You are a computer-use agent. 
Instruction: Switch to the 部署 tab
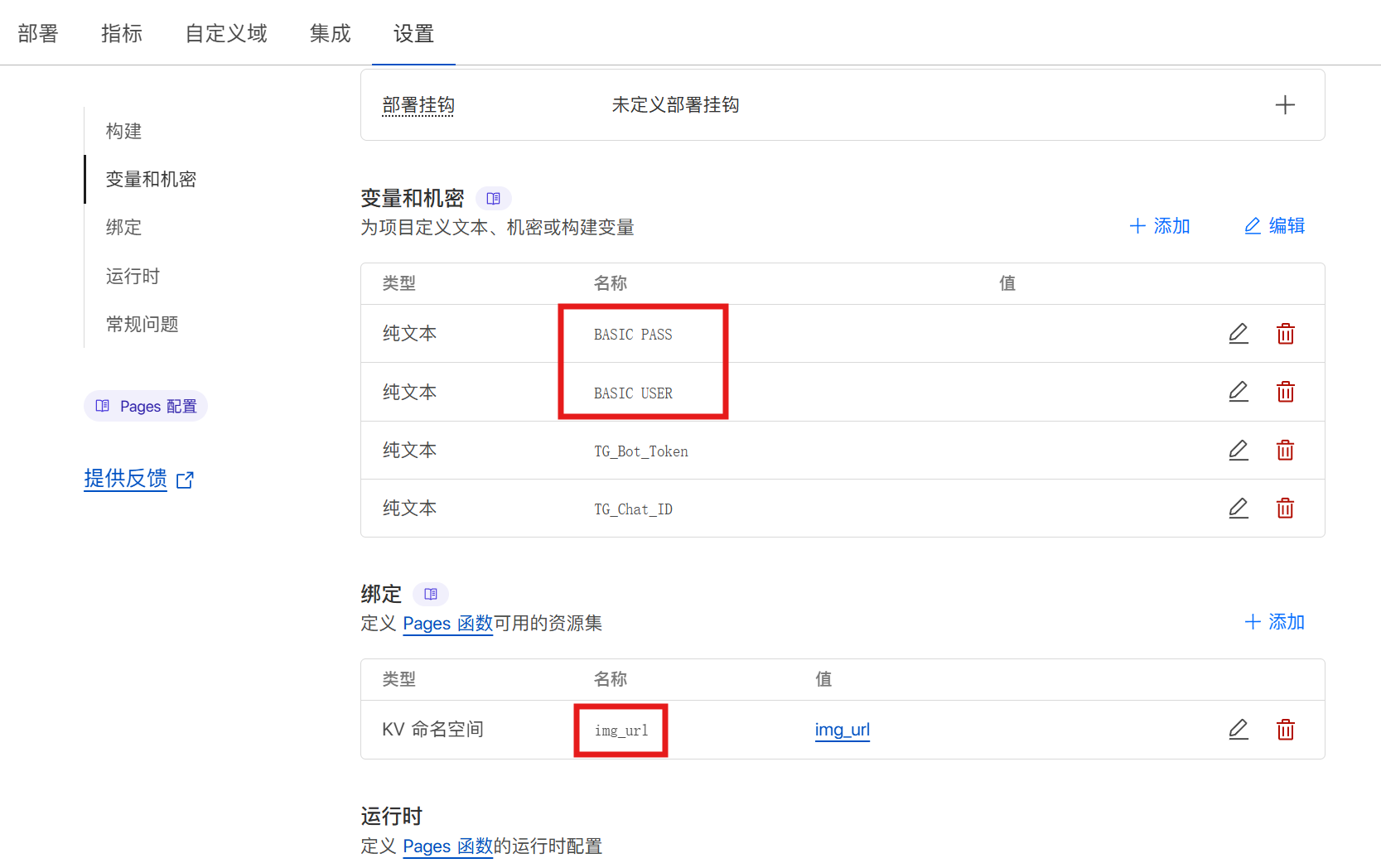click(37, 34)
